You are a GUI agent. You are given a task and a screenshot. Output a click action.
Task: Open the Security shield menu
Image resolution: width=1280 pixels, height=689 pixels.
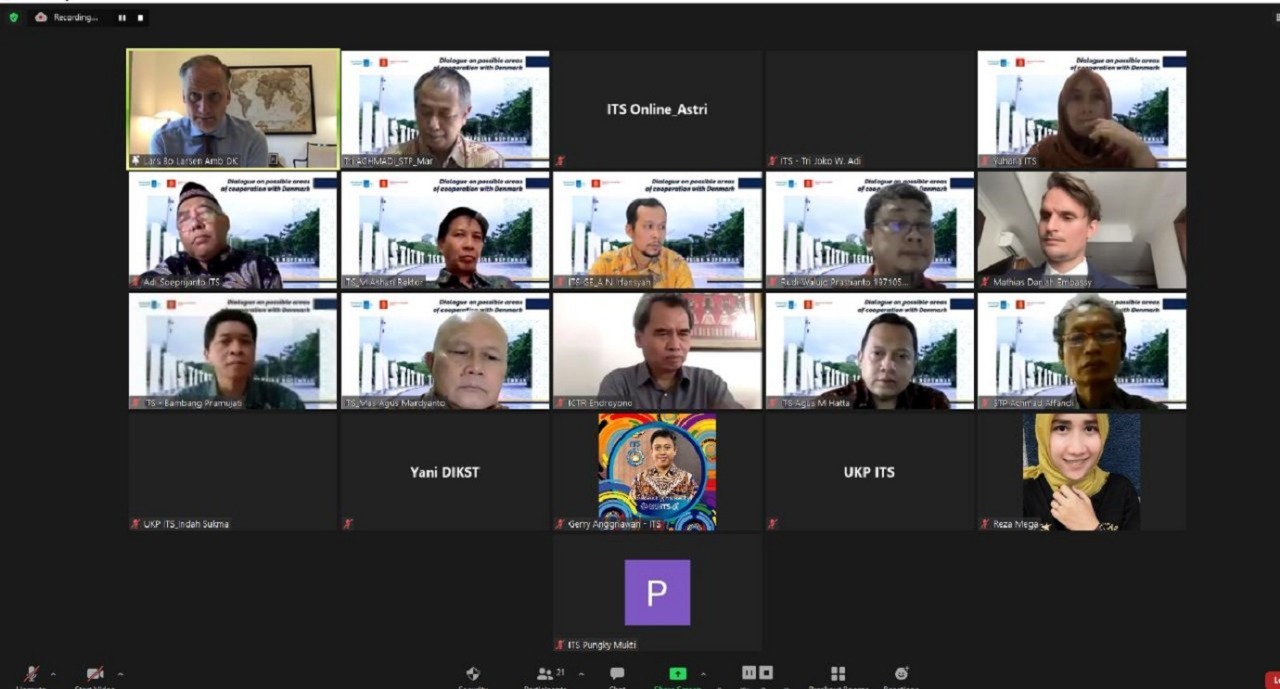(473, 675)
